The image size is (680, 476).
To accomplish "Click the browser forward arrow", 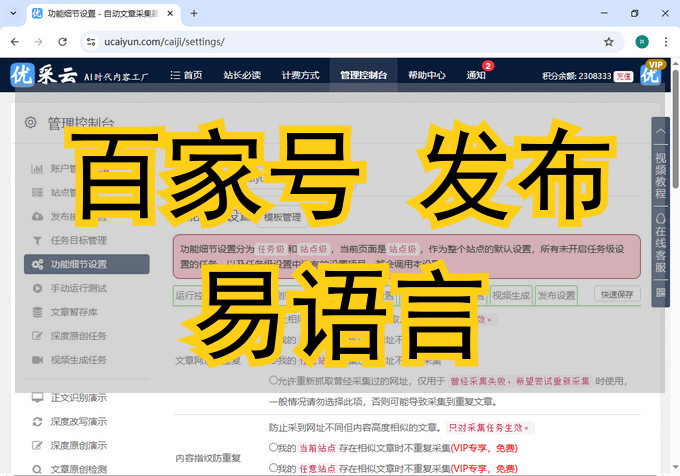I will coord(39,42).
